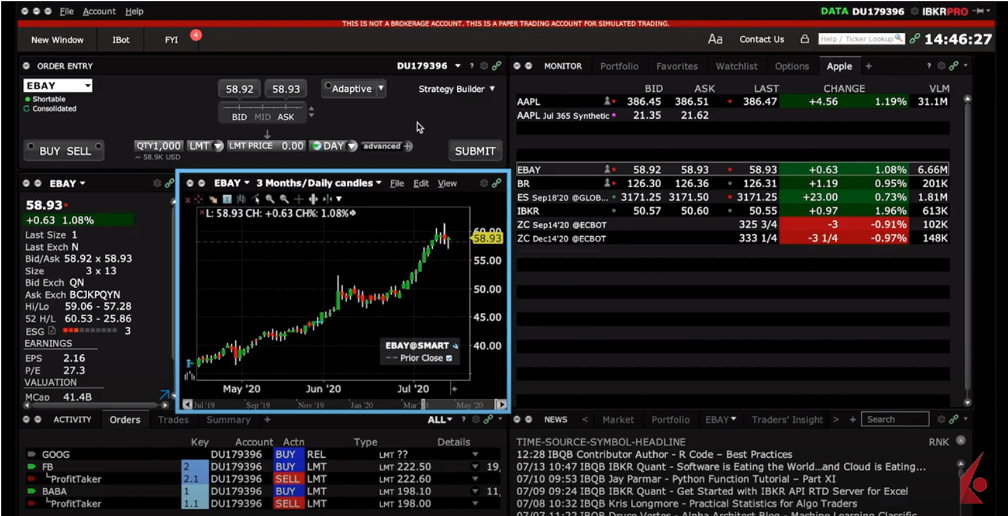The image size is (1008, 516).
Task: Click the chart zoom magnifier icon
Action: 270,199
